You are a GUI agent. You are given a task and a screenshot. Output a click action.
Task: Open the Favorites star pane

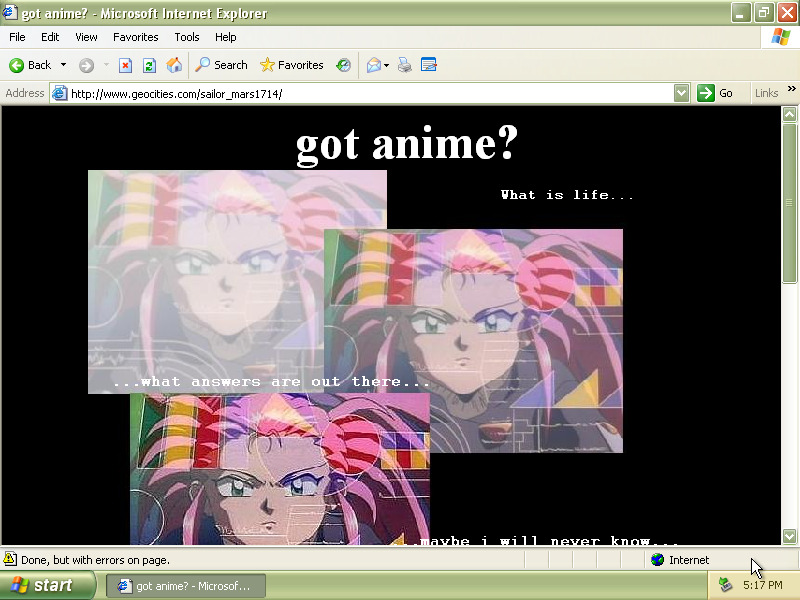291,65
